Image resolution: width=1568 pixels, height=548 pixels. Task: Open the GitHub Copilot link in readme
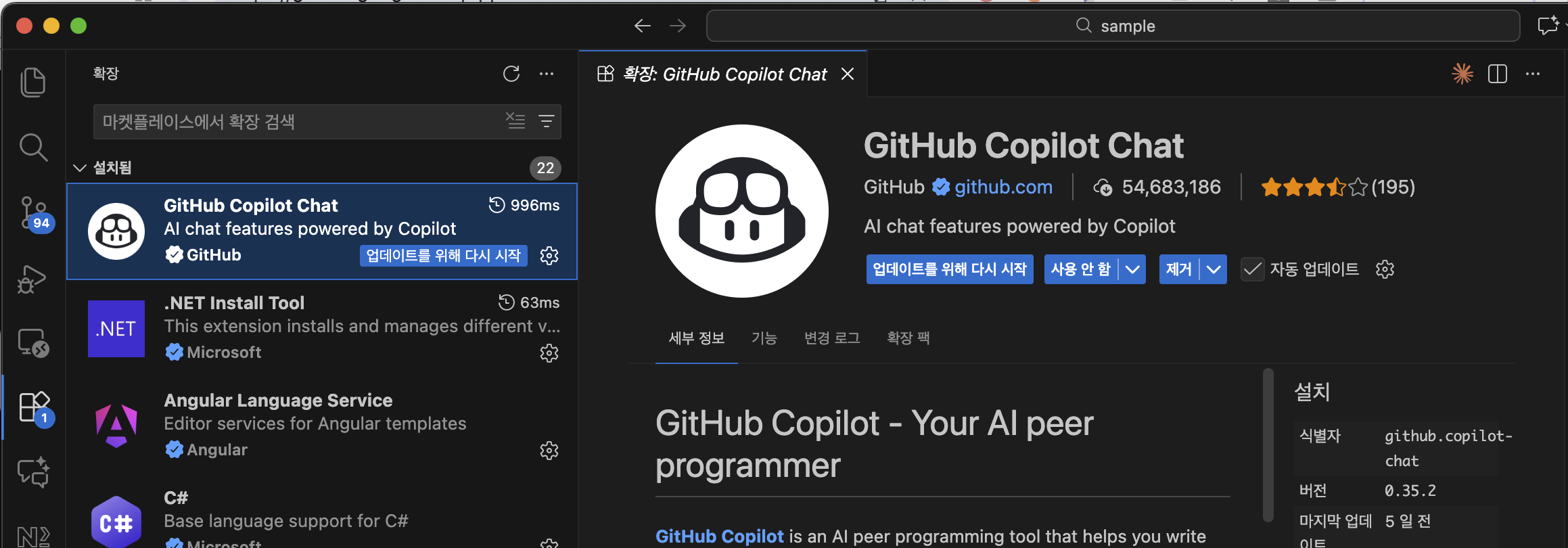(720, 536)
